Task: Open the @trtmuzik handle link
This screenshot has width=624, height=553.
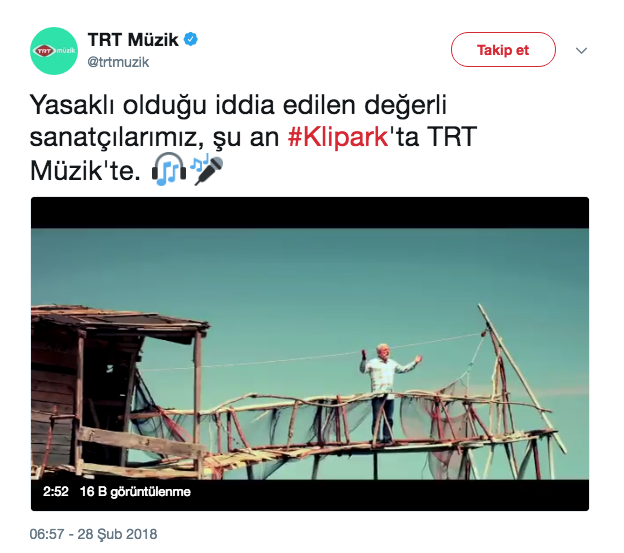Action: coord(118,62)
